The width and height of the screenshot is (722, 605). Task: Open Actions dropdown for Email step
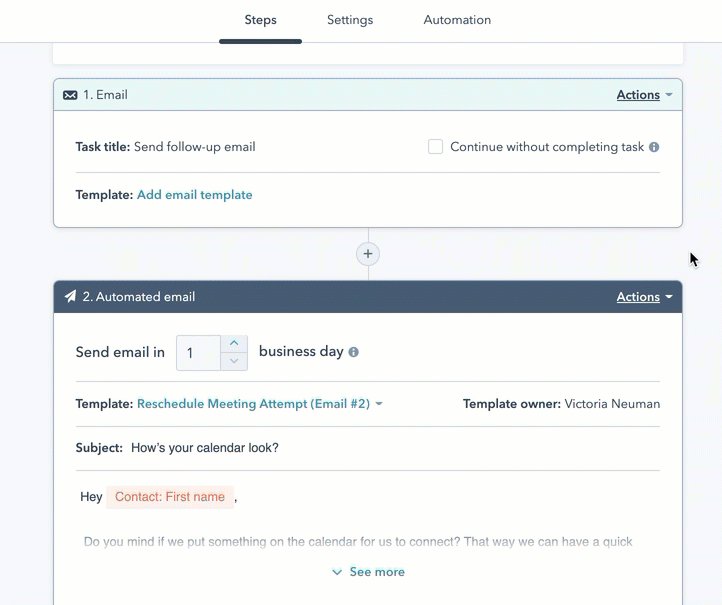[644, 95]
